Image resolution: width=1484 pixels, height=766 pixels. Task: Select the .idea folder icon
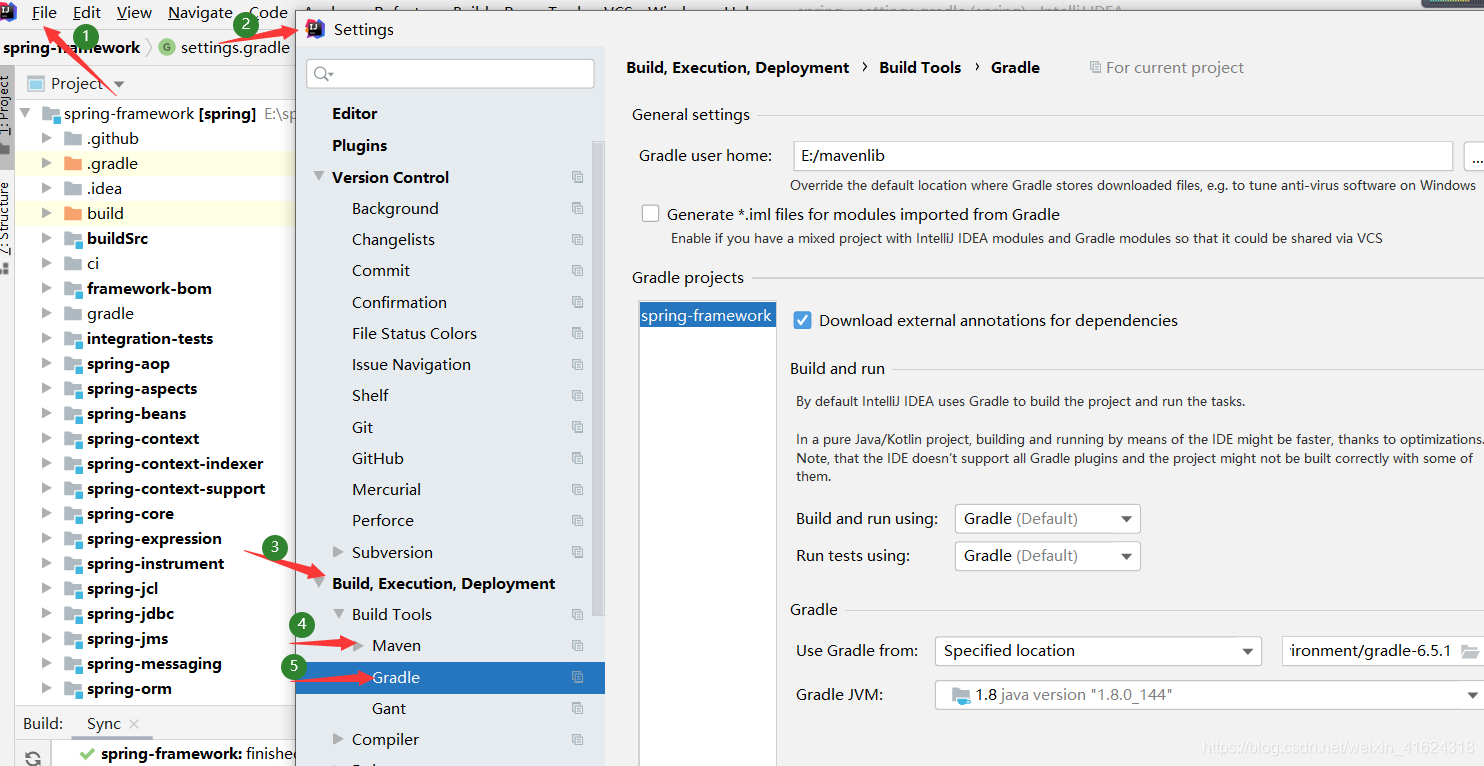[x=73, y=188]
